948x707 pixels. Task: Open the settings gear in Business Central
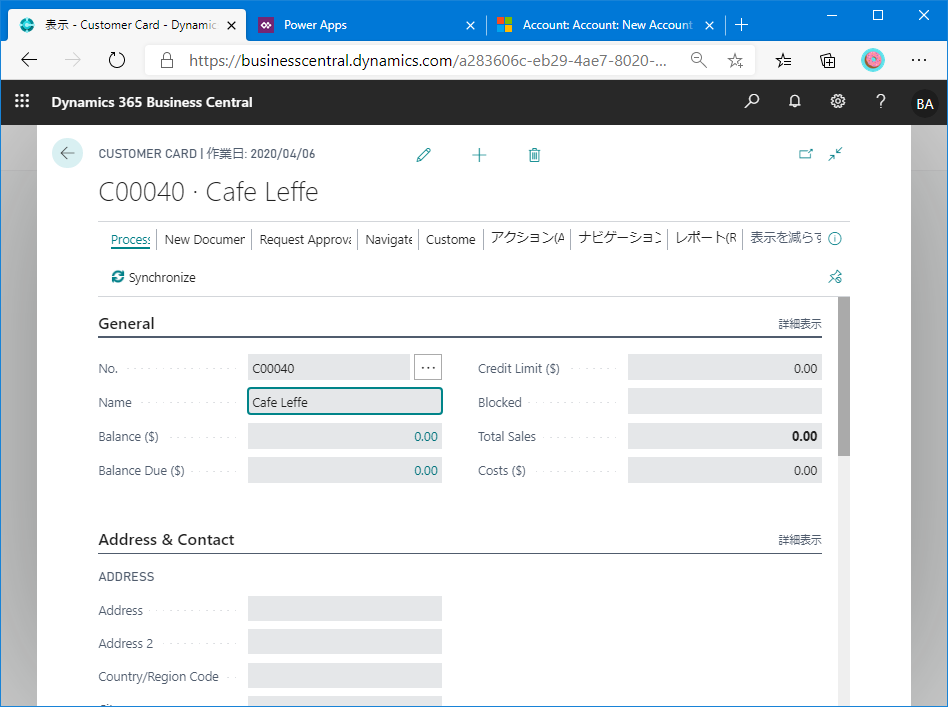[837, 101]
